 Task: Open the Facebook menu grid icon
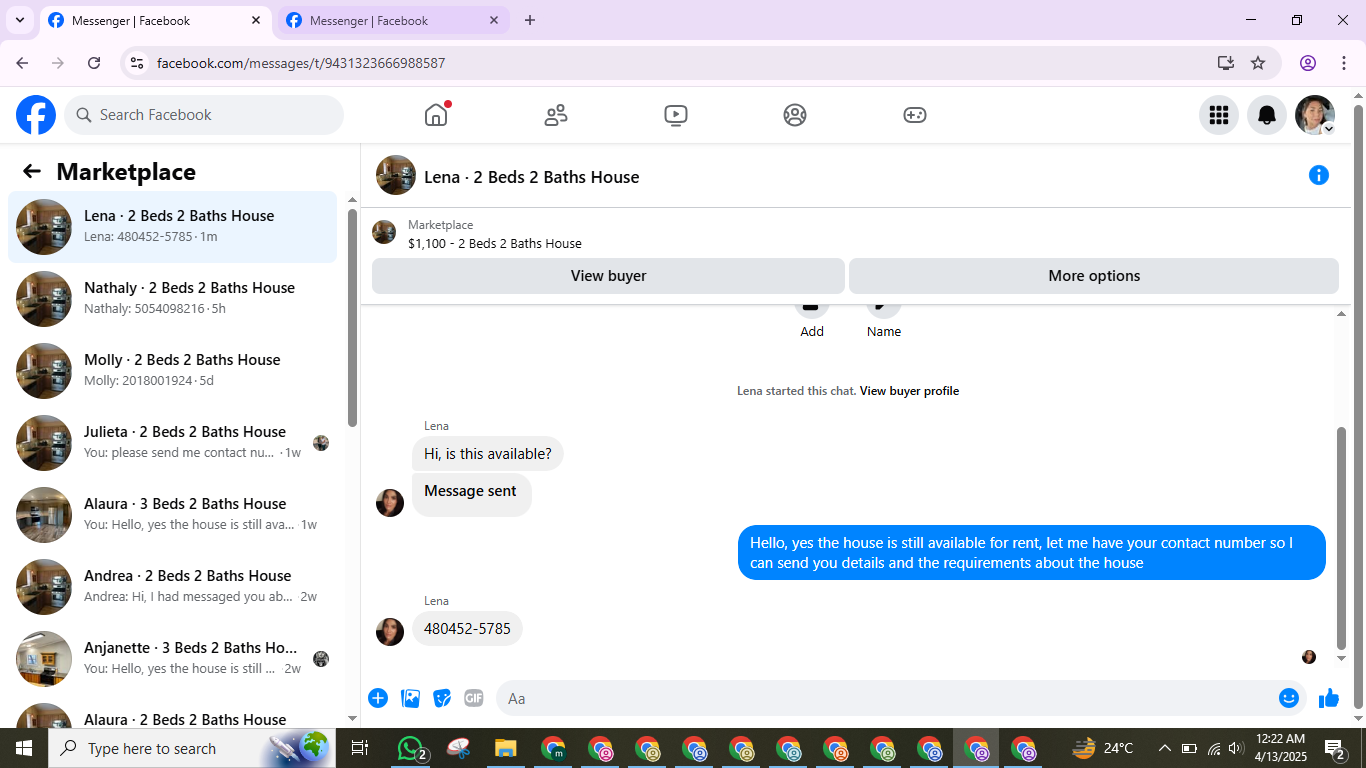[x=1219, y=115]
